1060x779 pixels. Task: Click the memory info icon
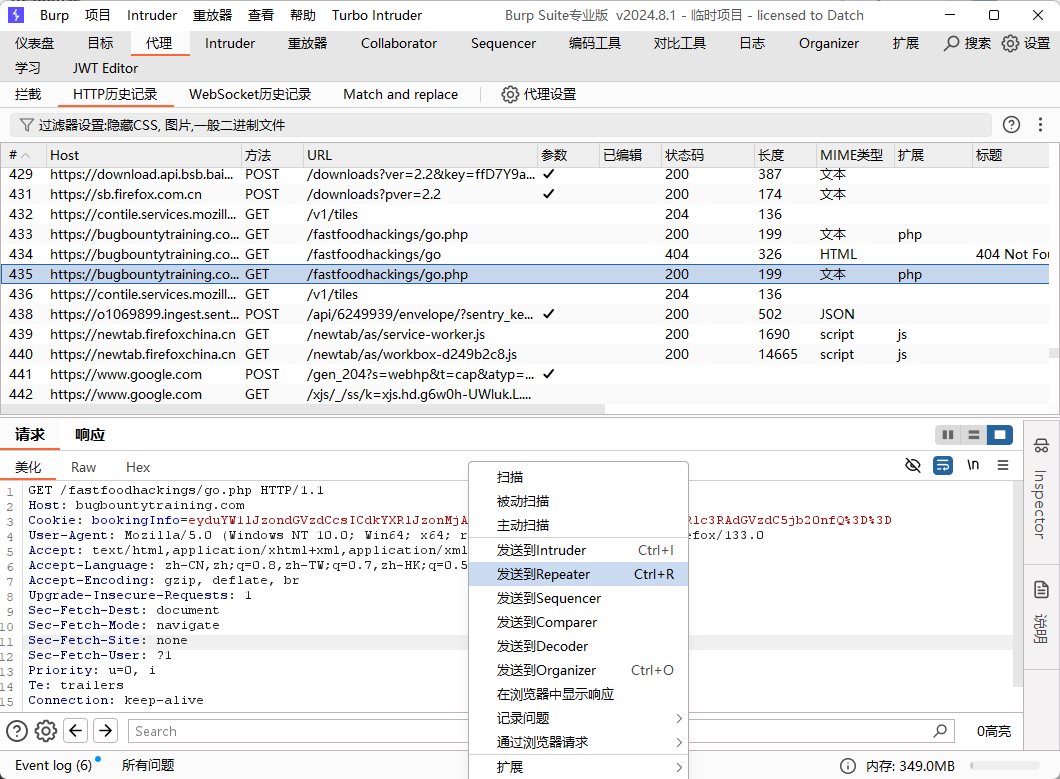point(848,765)
